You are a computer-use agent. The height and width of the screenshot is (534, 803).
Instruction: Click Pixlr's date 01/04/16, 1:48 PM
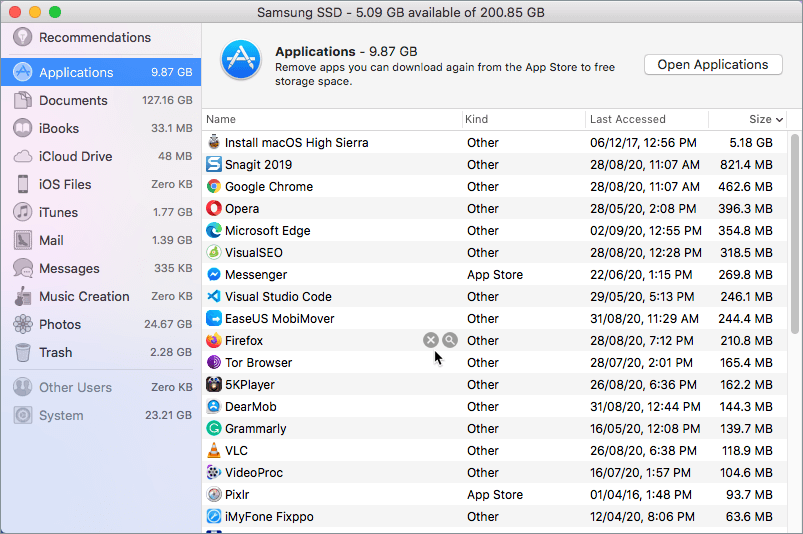[641, 495]
